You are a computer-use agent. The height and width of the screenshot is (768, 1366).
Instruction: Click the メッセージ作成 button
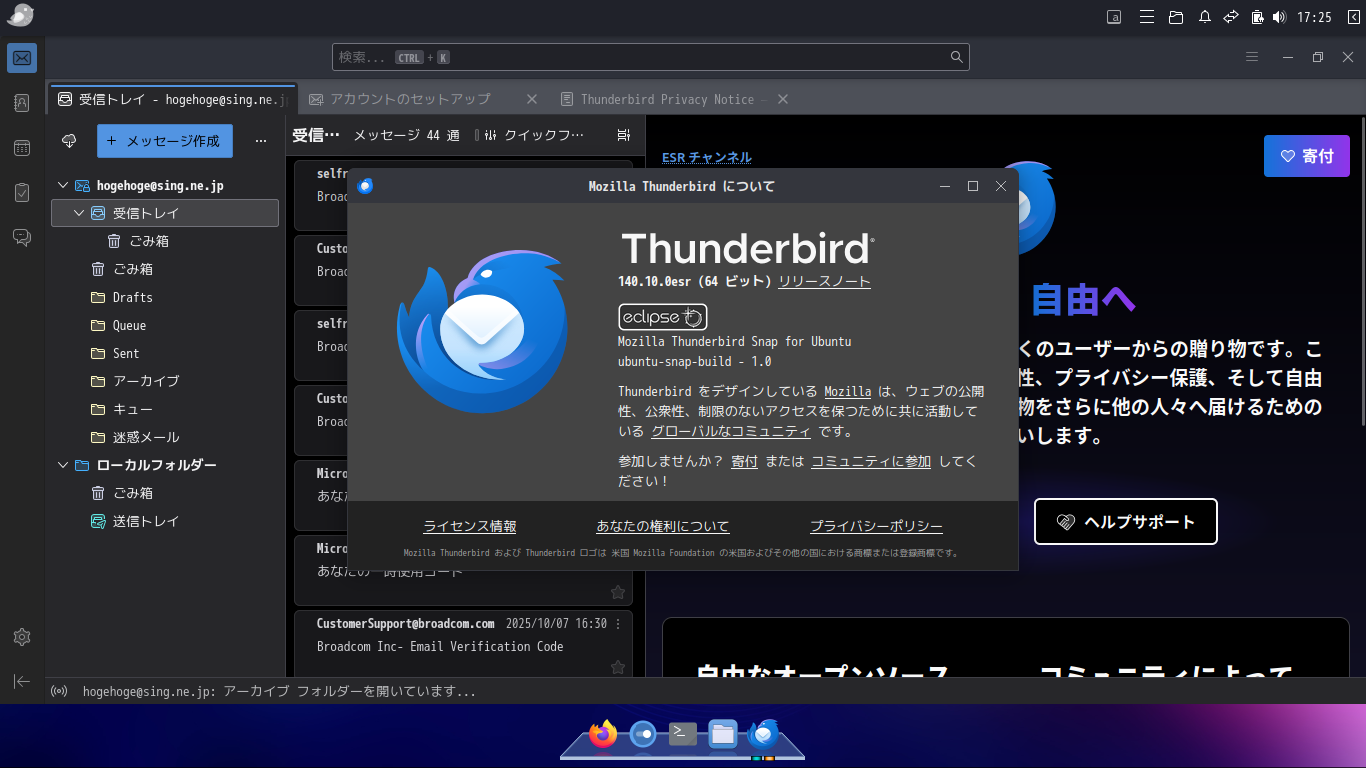click(164, 141)
